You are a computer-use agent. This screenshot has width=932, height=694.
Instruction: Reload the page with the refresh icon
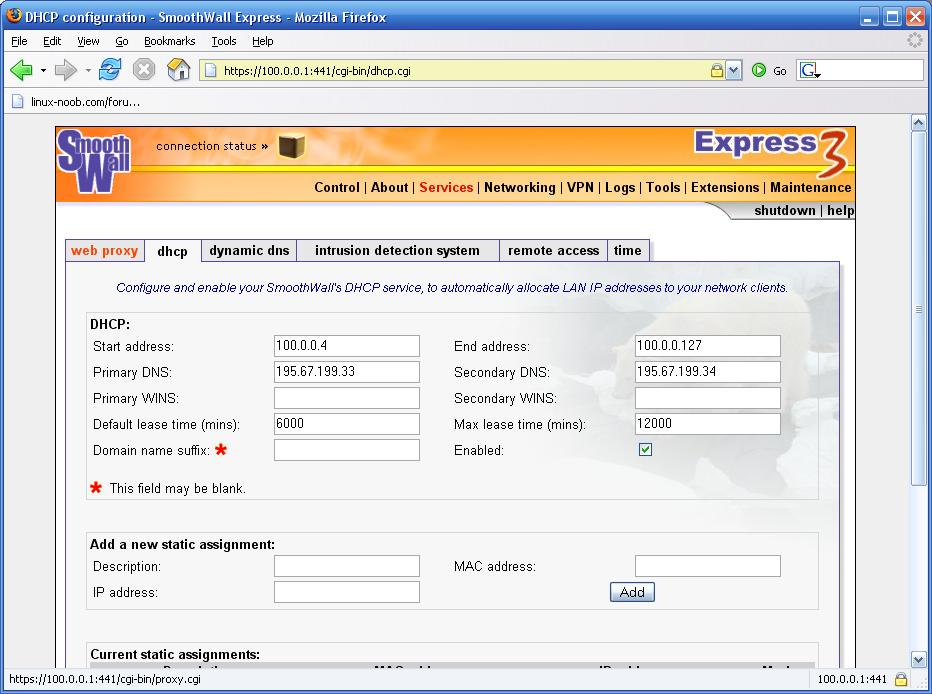coord(110,70)
